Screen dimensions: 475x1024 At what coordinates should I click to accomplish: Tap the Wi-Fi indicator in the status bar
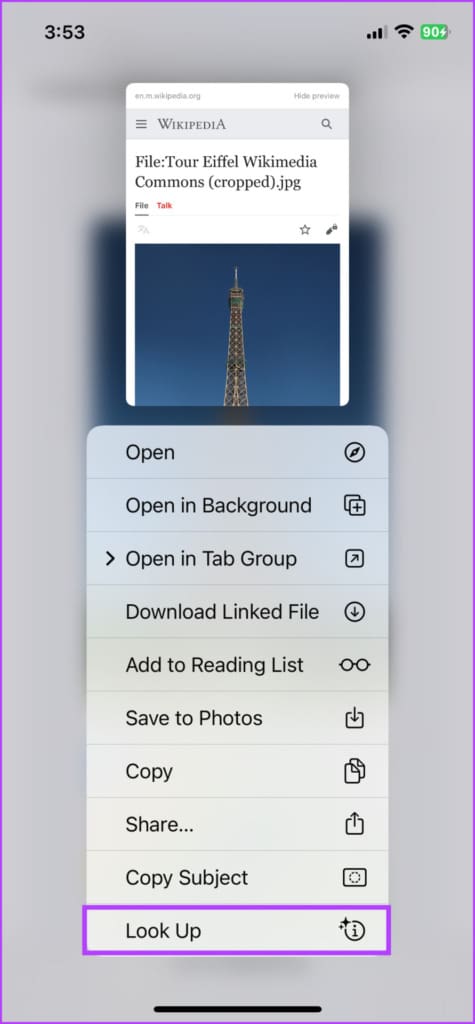click(404, 32)
